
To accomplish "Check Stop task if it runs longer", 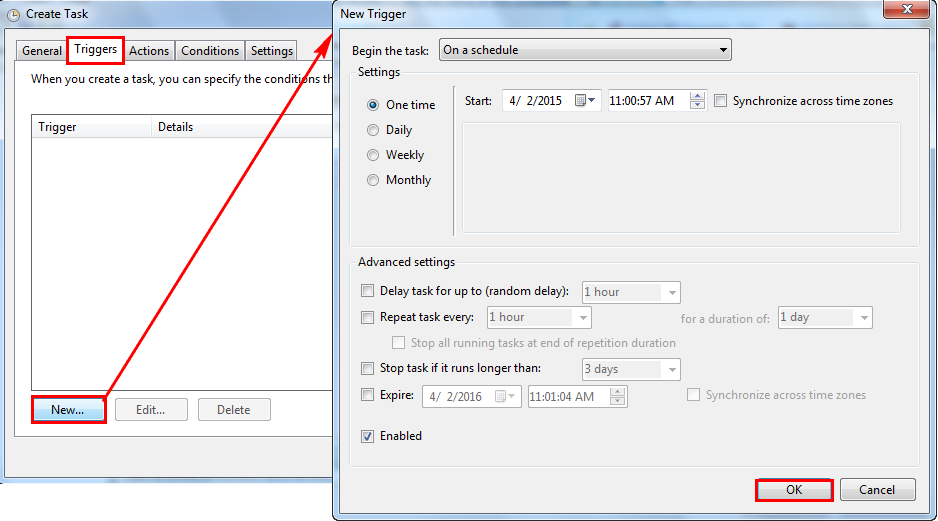I will pos(367,368).
